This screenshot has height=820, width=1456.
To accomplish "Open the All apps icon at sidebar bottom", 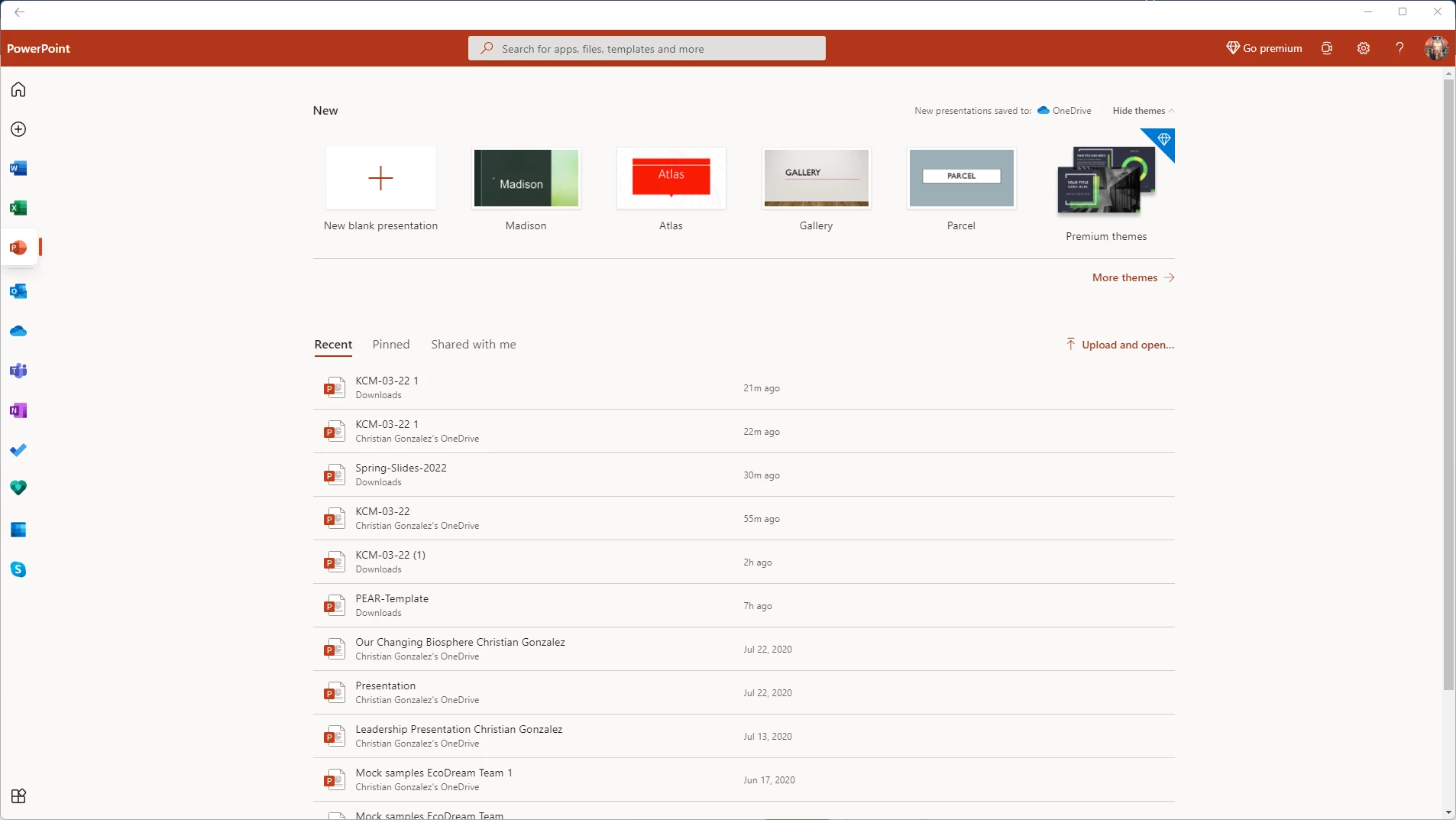I will click(x=18, y=796).
